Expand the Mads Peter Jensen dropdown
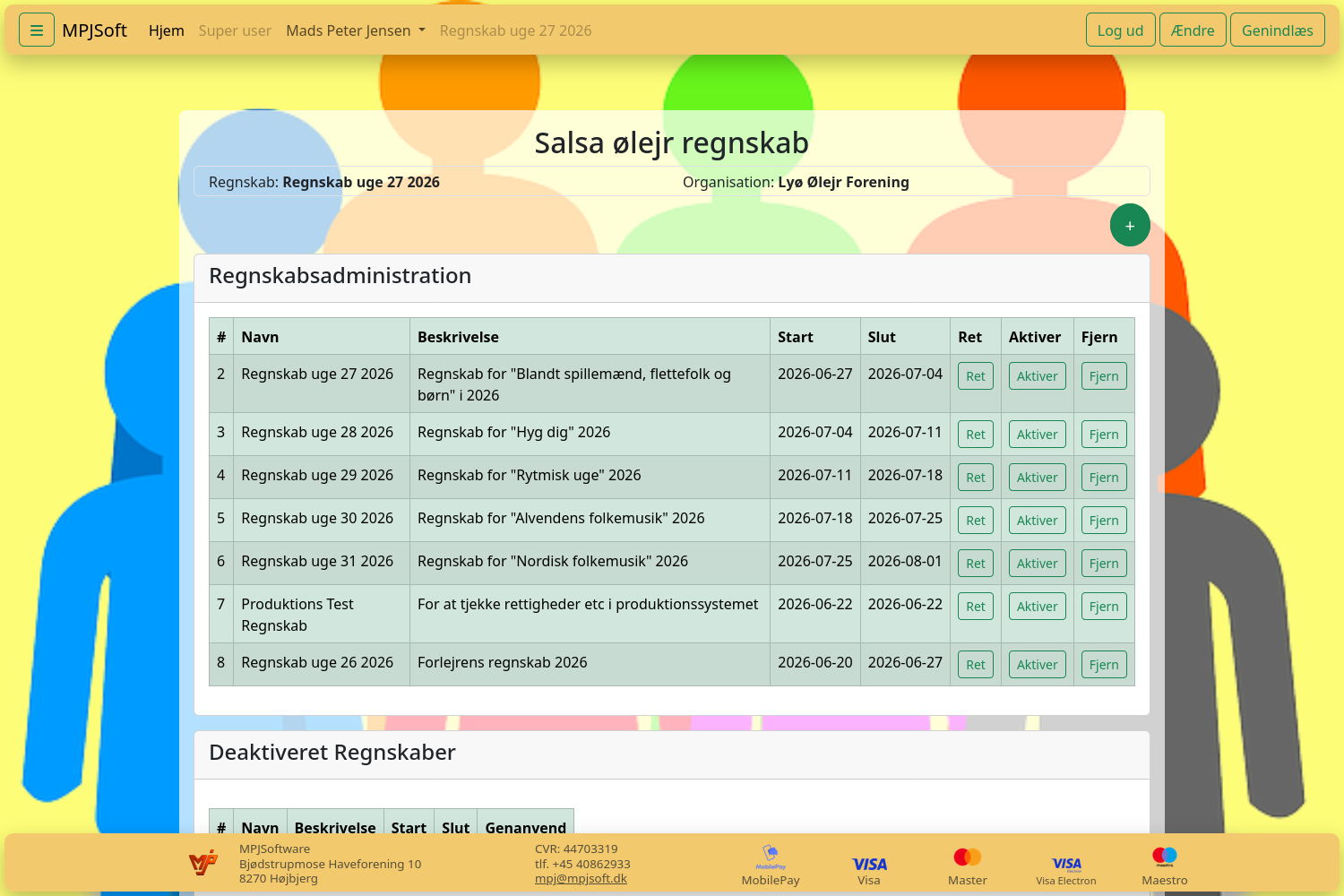 tap(356, 30)
